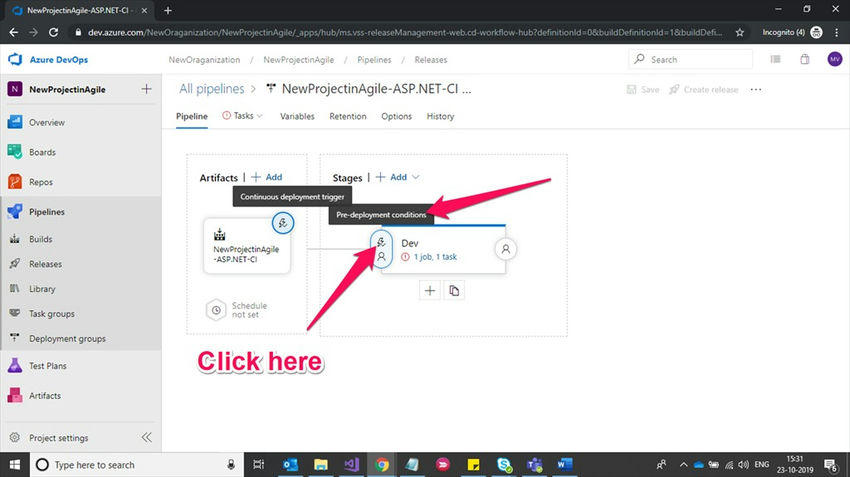Go to All pipelines link

(x=211, y=89)
